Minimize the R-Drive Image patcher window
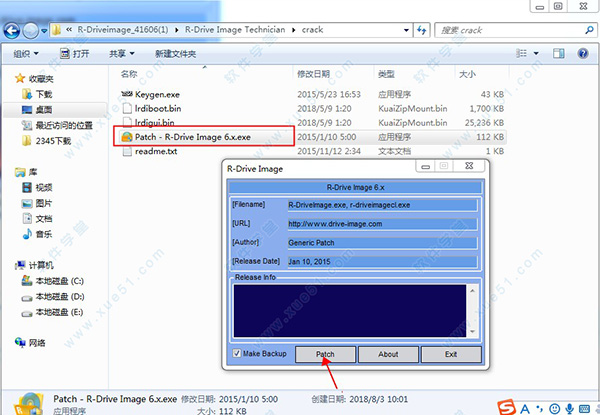 coord(426,166)
